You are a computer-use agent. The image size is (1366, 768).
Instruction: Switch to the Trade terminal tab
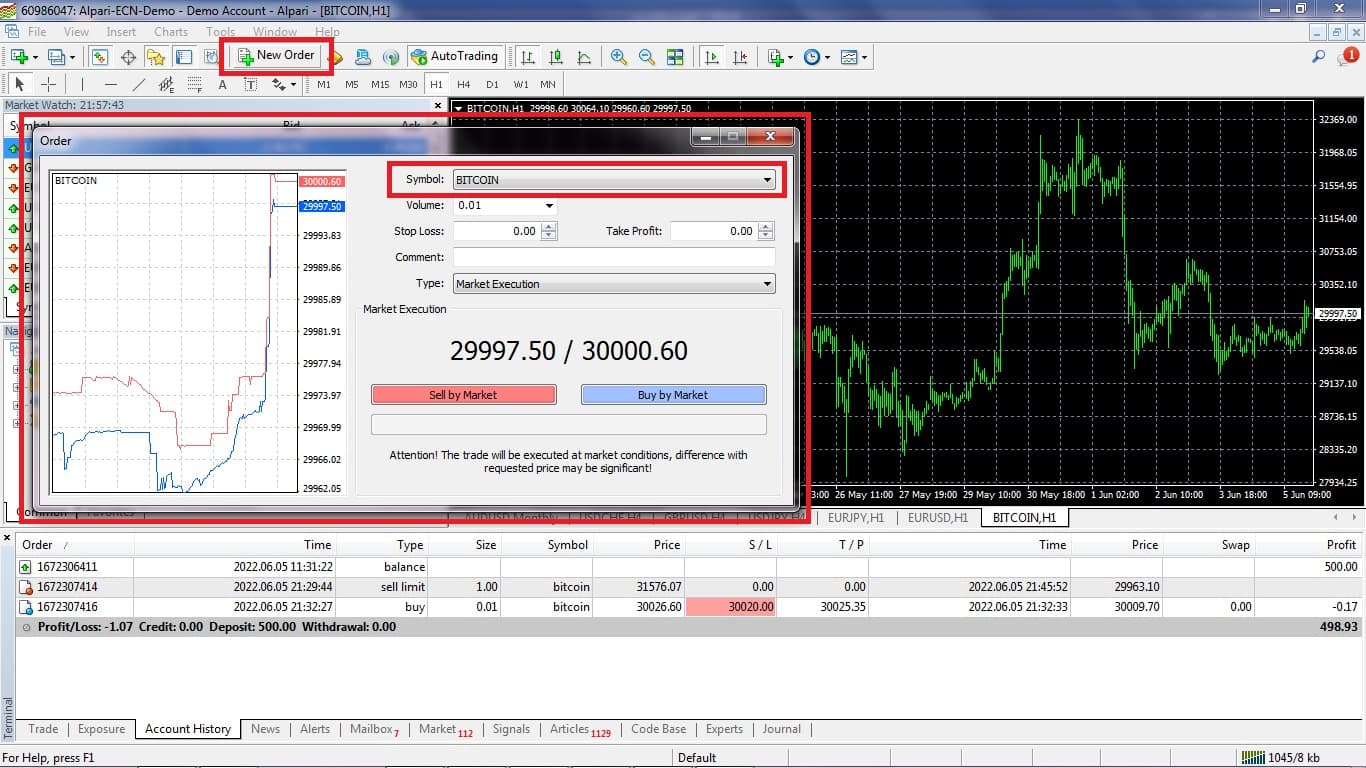43,729
